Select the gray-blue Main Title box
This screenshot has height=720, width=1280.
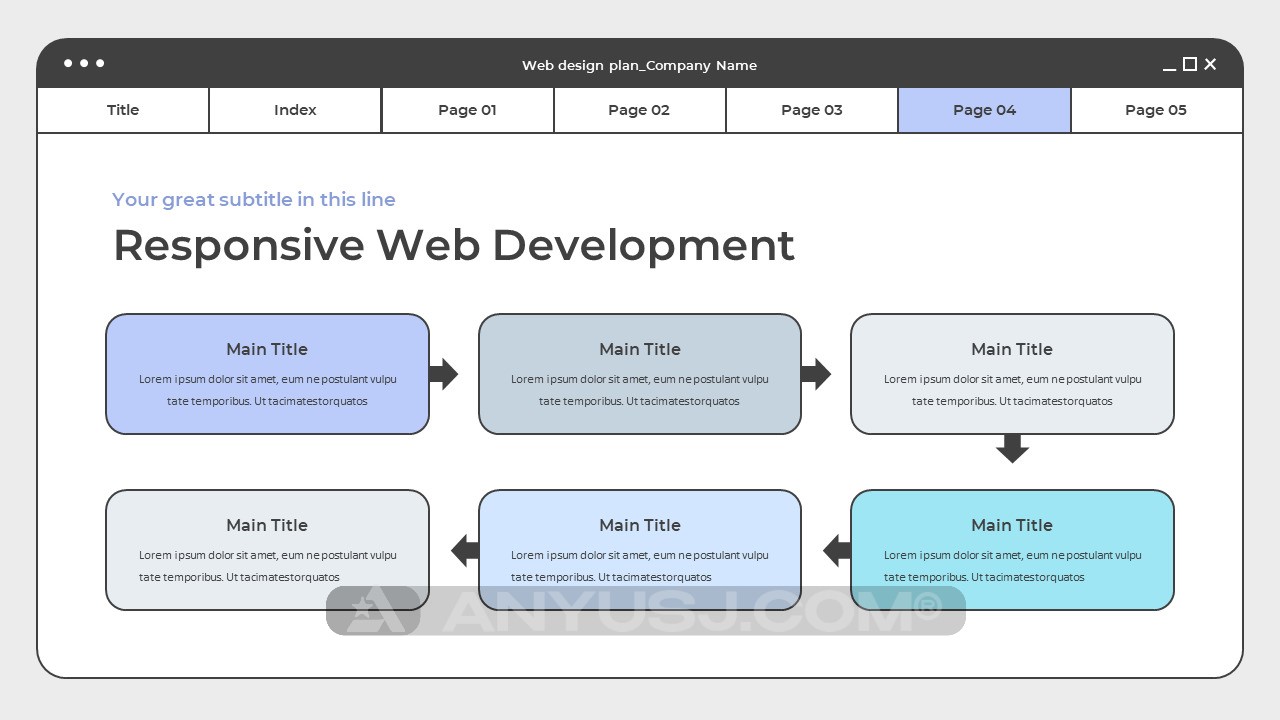point(640,374)
